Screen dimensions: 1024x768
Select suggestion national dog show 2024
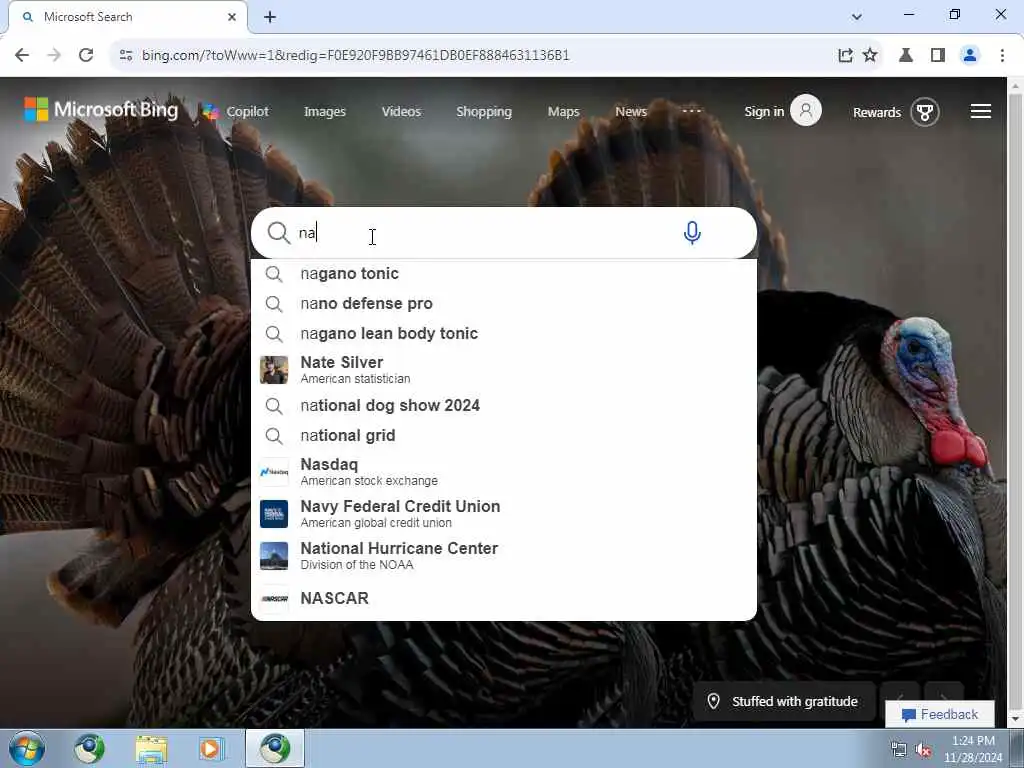coord(504,406)
